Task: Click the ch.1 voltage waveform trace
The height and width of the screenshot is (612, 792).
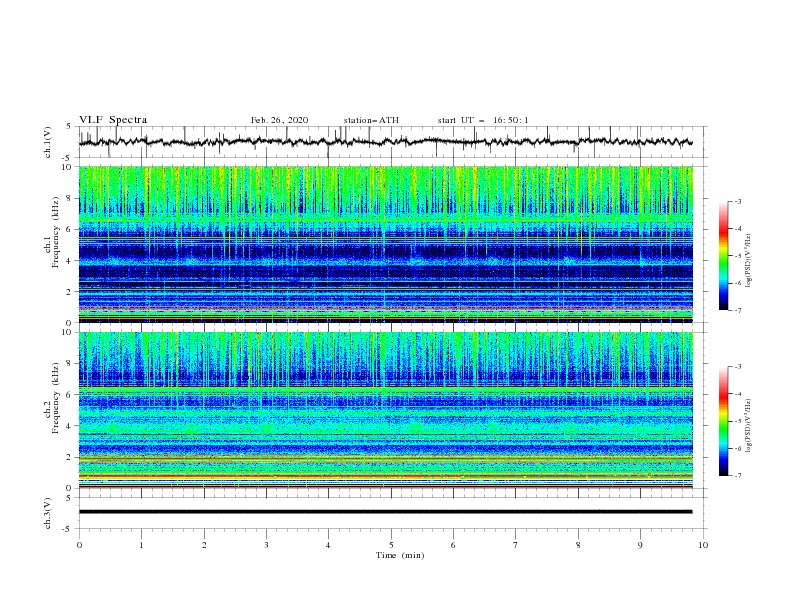Action: [x=385, y=142]
